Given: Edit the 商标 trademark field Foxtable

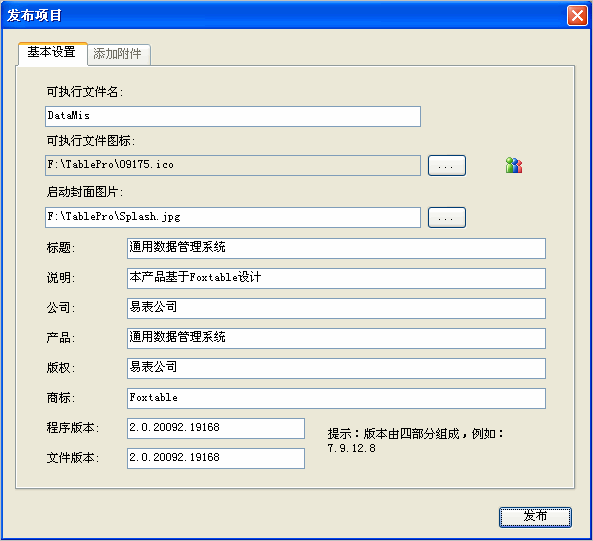Looking at the screenshot, I should click(x=336, y=398).
